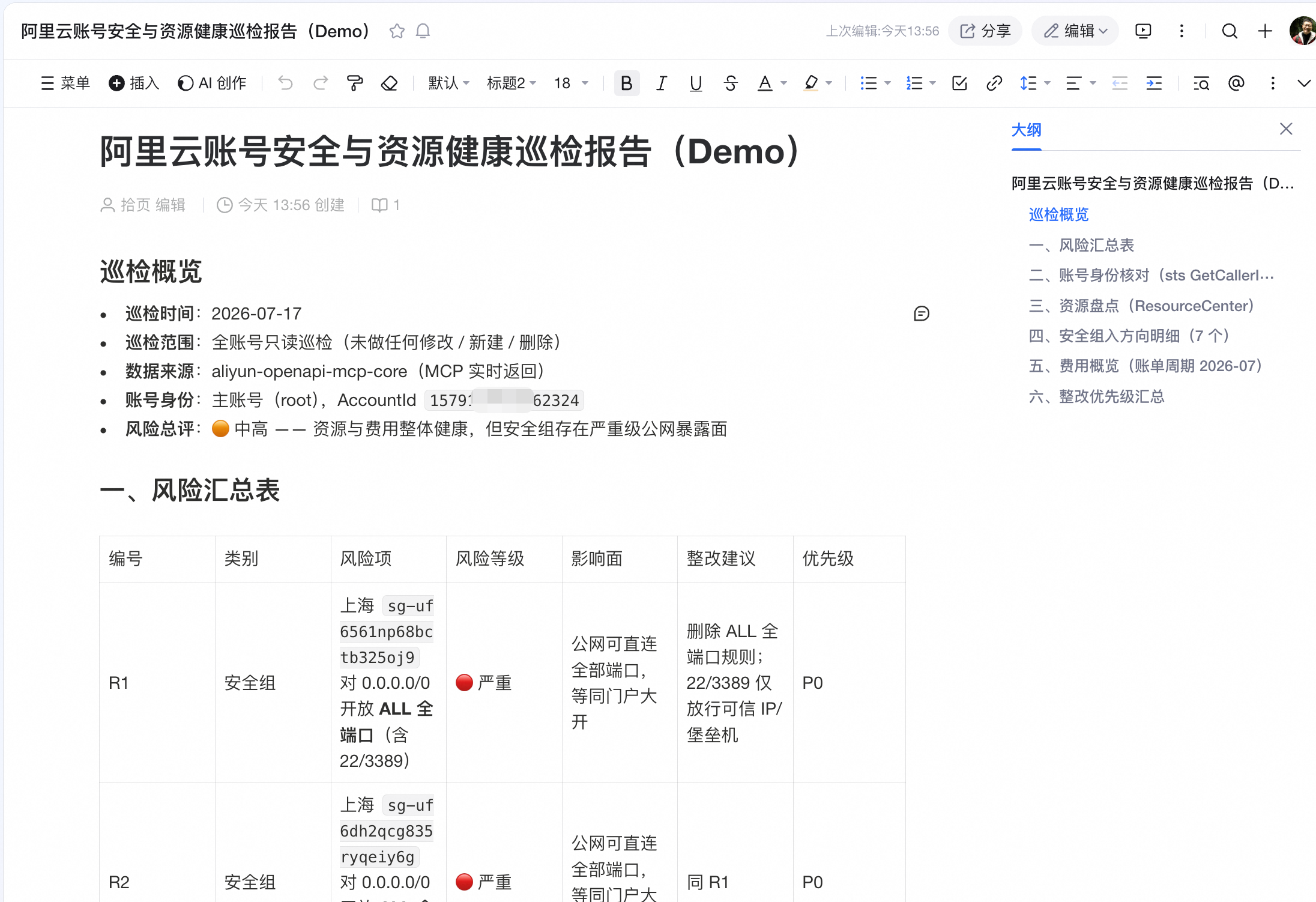1316x902 pixels.
Task: Open the font size 18 dropdown
Action: tap(571, 83)
